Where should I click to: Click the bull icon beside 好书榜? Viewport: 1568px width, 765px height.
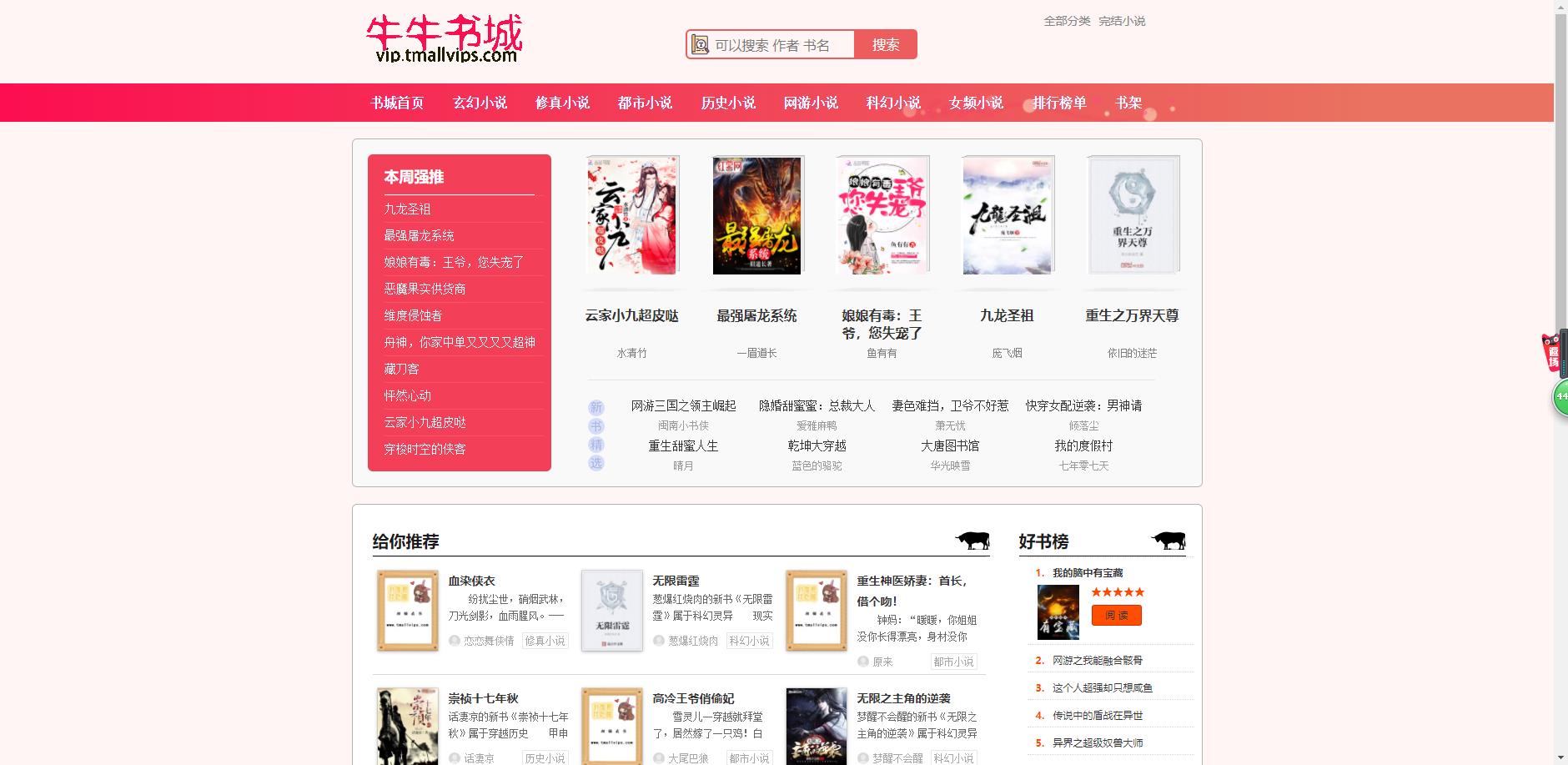coord(1168,541)
